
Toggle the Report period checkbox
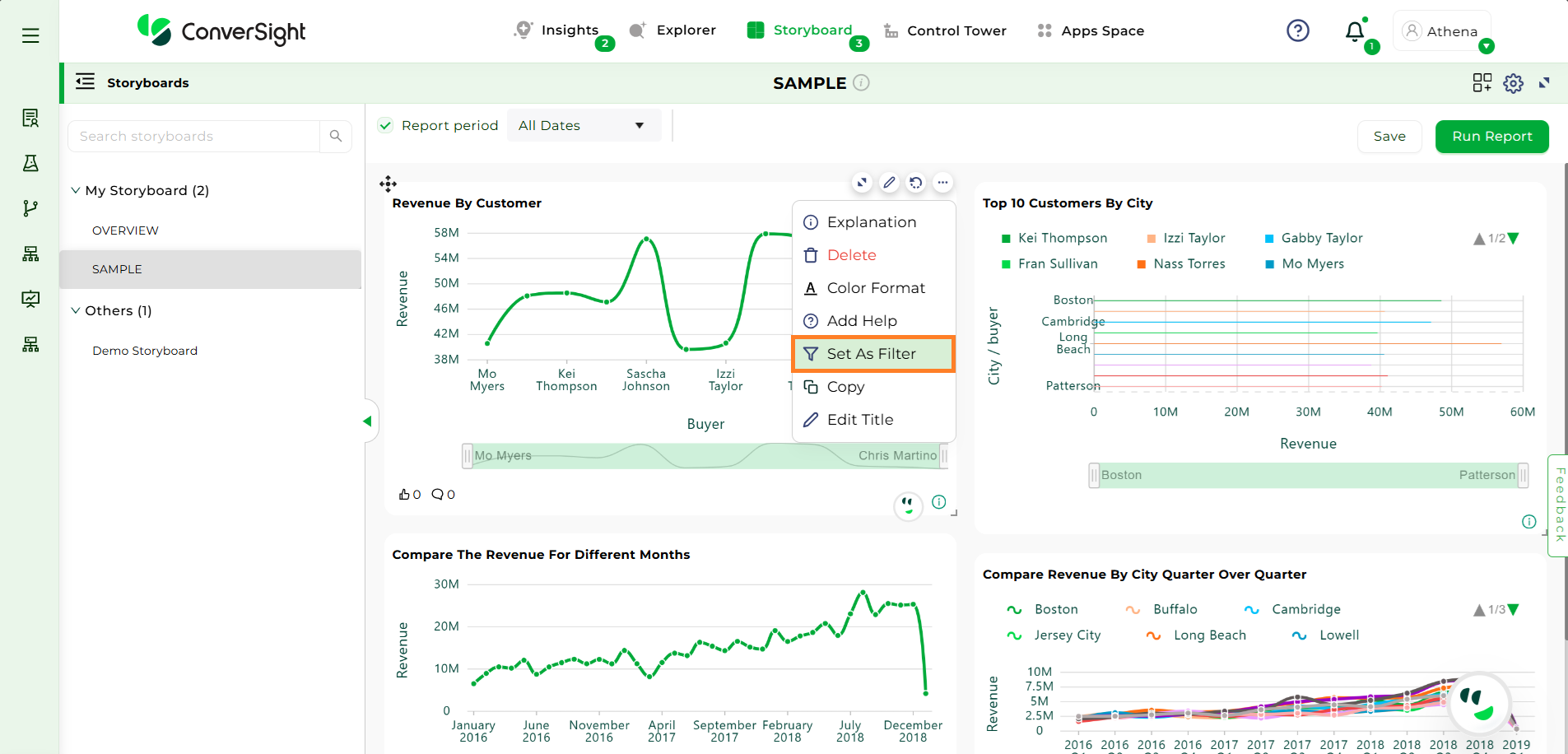(385, 125)
